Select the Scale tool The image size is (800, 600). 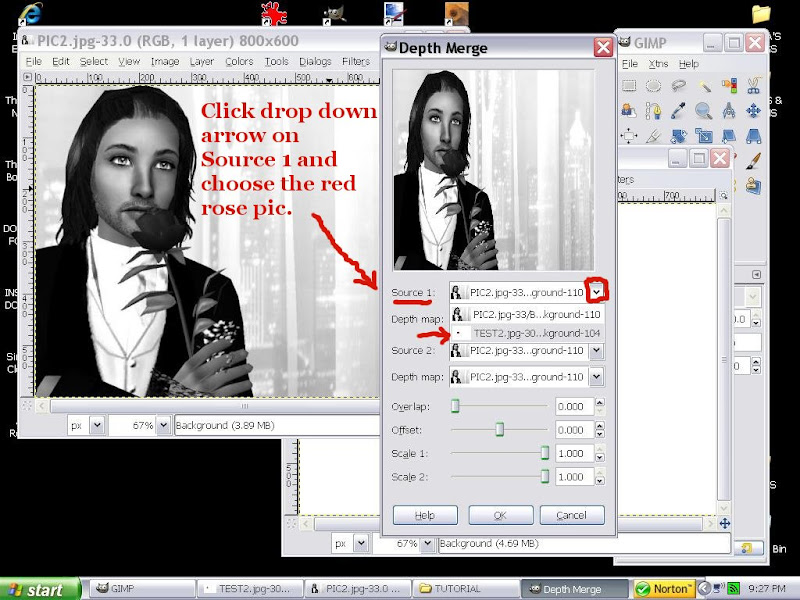pos(704,136)
